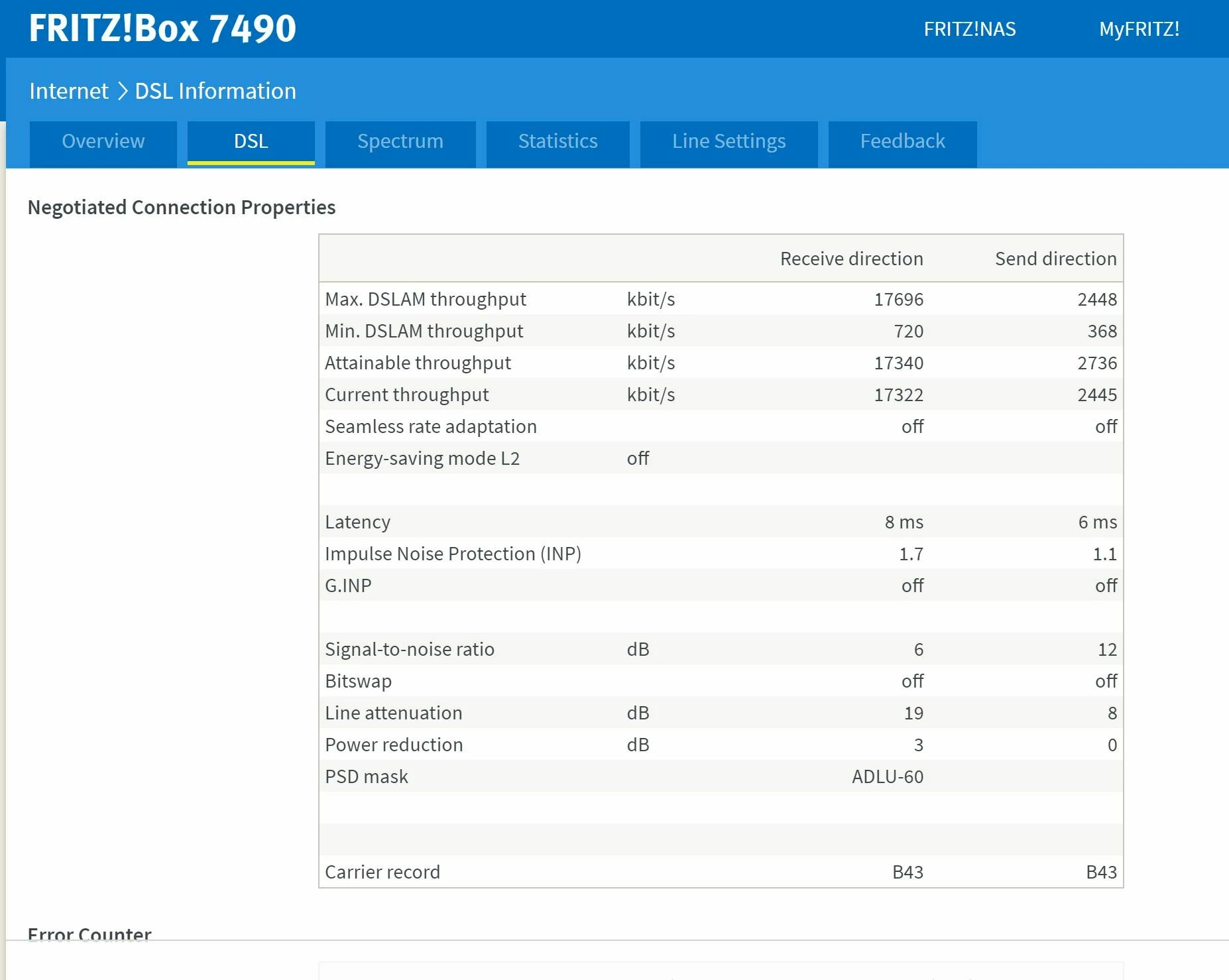1229x980 pixels.
Task: Select the Latency label
Action: (358, 522)
